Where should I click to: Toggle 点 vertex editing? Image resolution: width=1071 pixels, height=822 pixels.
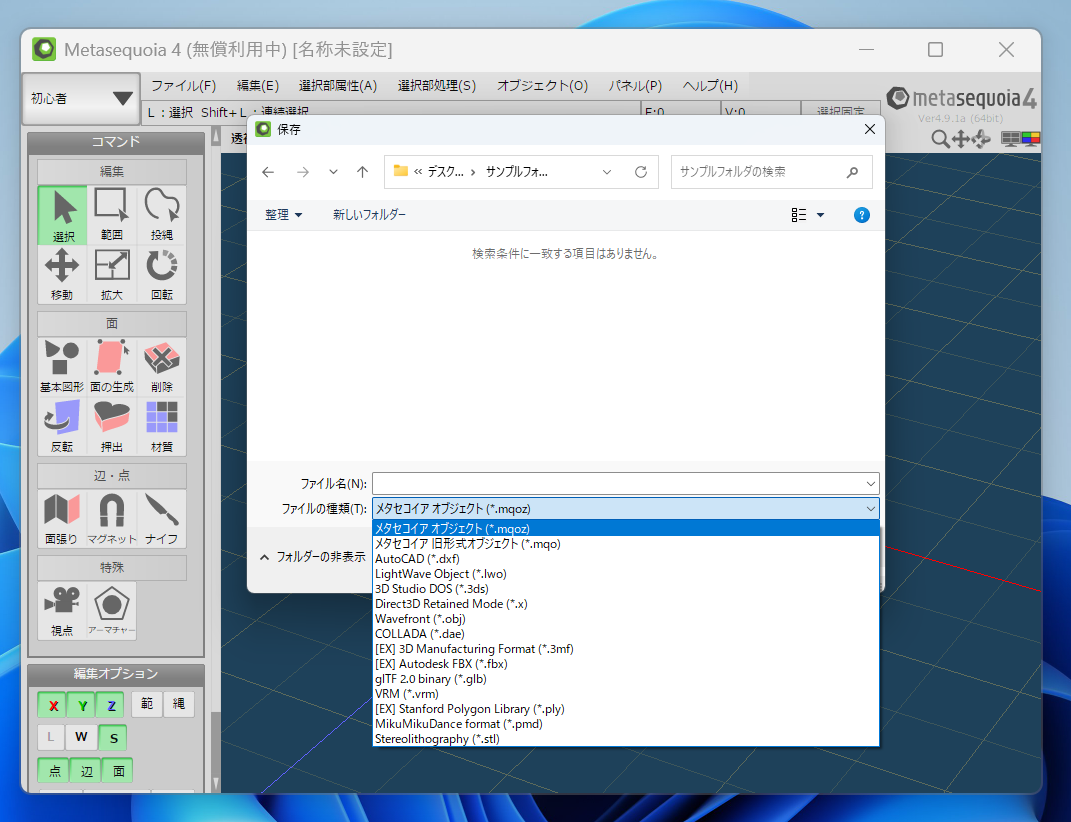pos(54,771)
